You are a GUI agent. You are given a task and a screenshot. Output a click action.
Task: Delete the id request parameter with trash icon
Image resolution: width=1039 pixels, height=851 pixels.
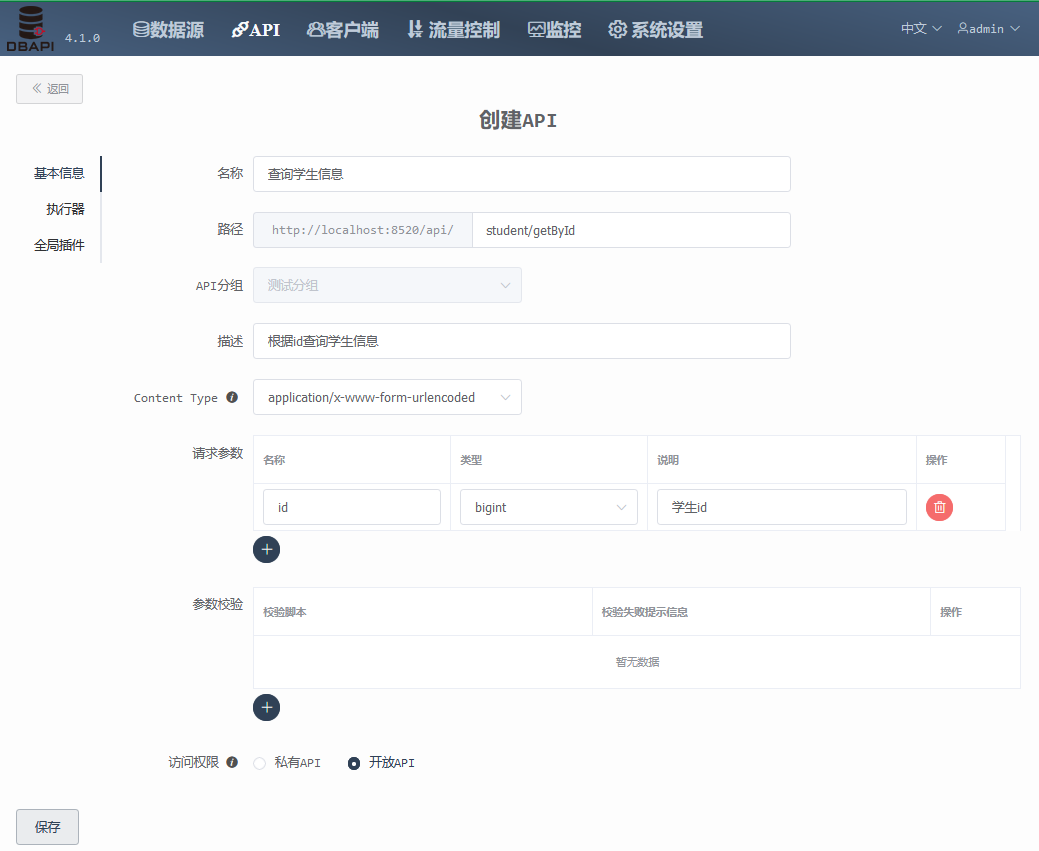(x=938, y=507)
